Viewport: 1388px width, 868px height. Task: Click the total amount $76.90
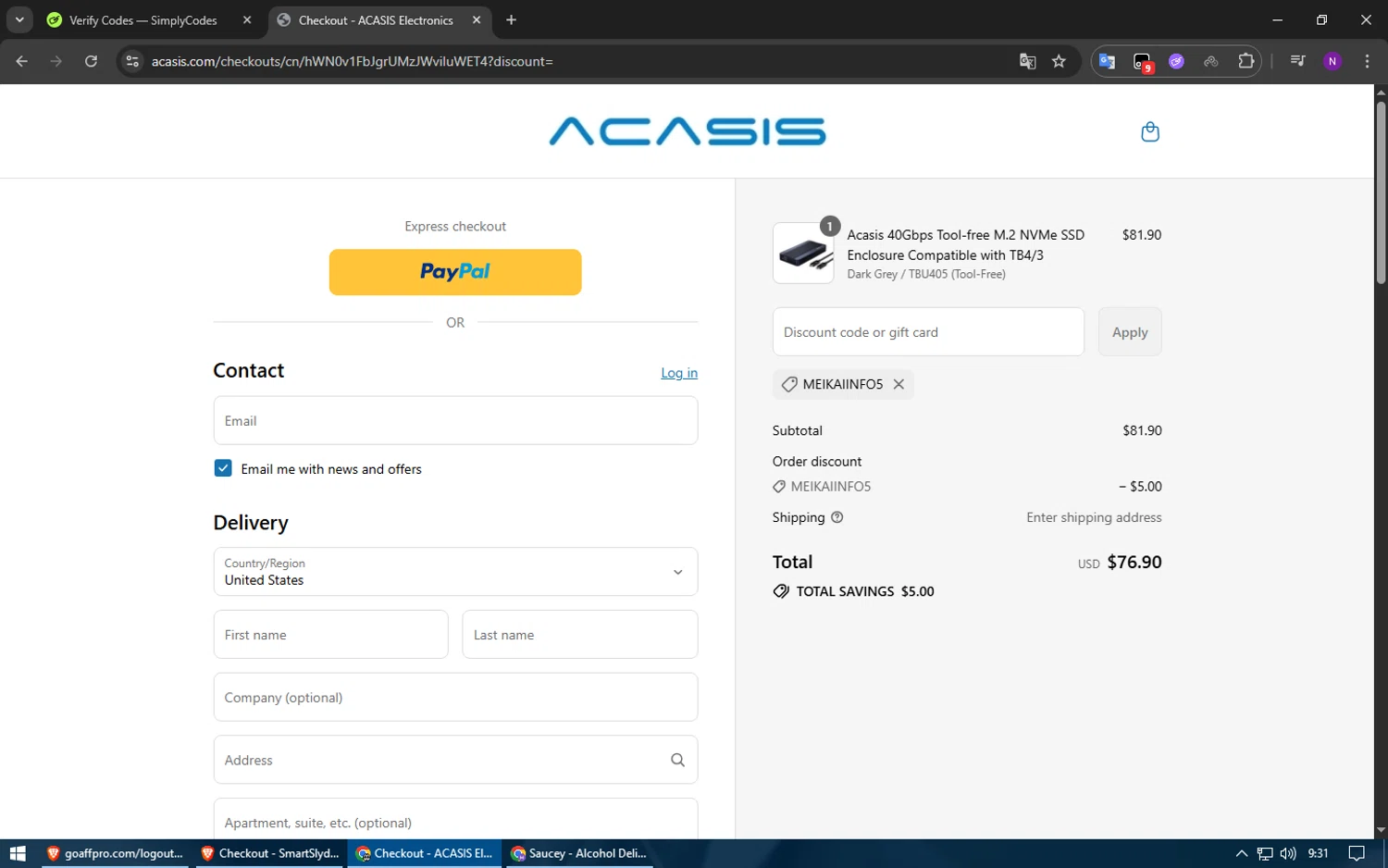[1134, 562]
